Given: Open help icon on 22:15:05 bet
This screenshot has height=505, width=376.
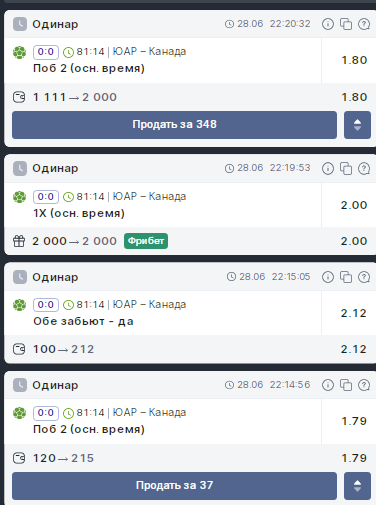Looking at the screenshot, I should click(x=364, y=277).
